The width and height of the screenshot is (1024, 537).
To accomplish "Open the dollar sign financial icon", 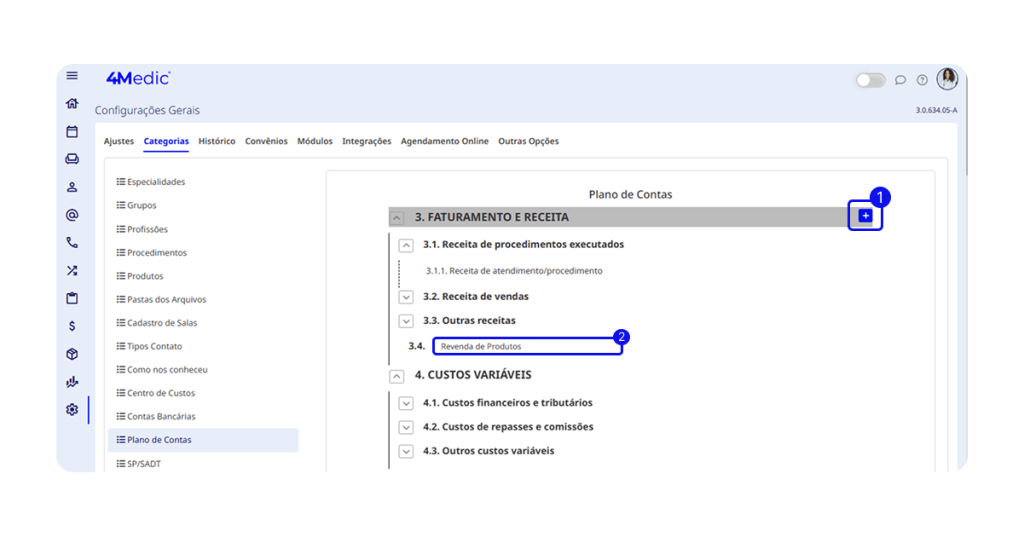I will tap(72, 326).
